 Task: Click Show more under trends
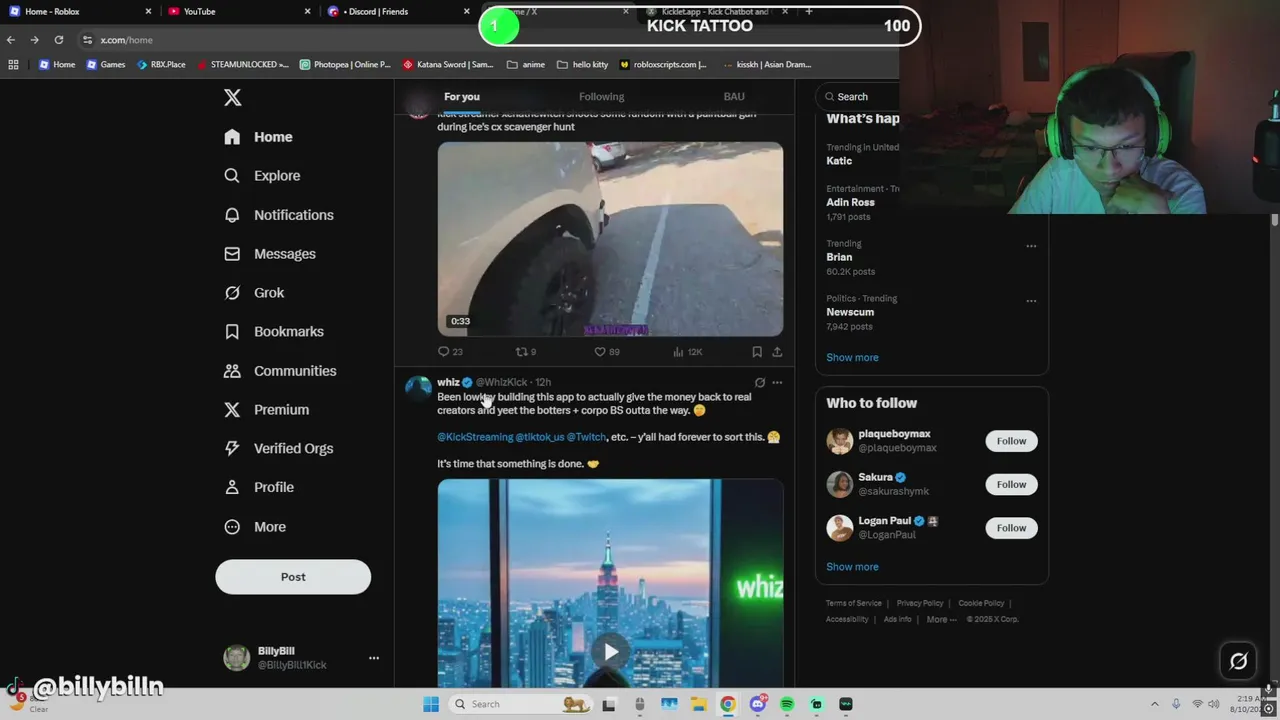(x=852, y=357)
